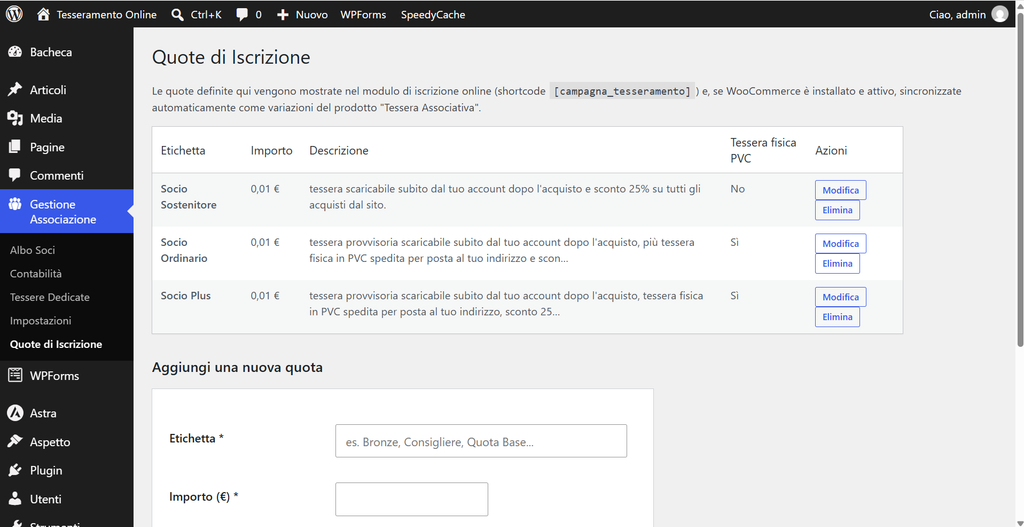Image resolution: width=1024 pixels, height=527 pixels.
Task: Click the Articoli pin icon
Action: 15,90
